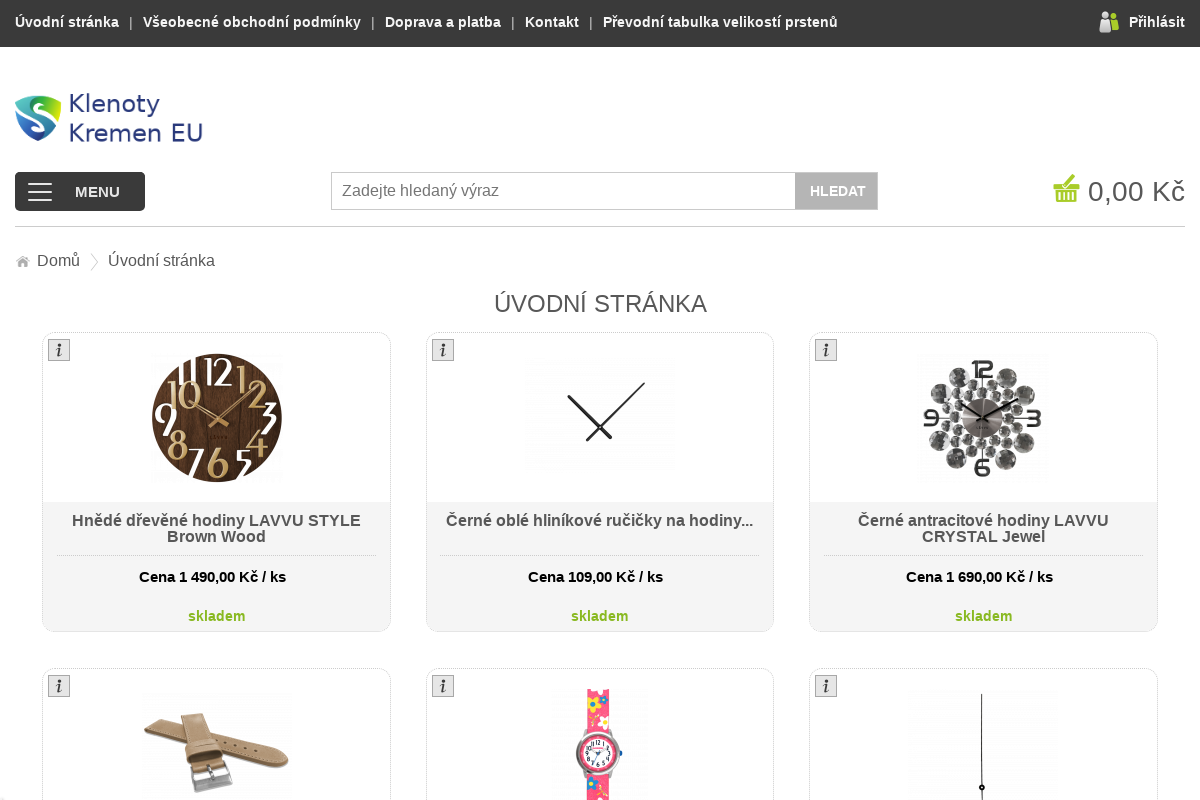The image size is (1200, 800).
Task: Open the Všeobecné obchodní podmínky page
Action: [x=251, y=21]
